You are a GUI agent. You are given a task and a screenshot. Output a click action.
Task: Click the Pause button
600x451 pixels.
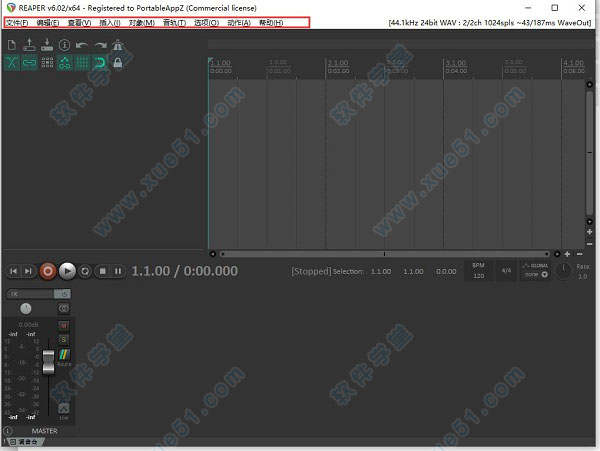[x=118, y=271]
